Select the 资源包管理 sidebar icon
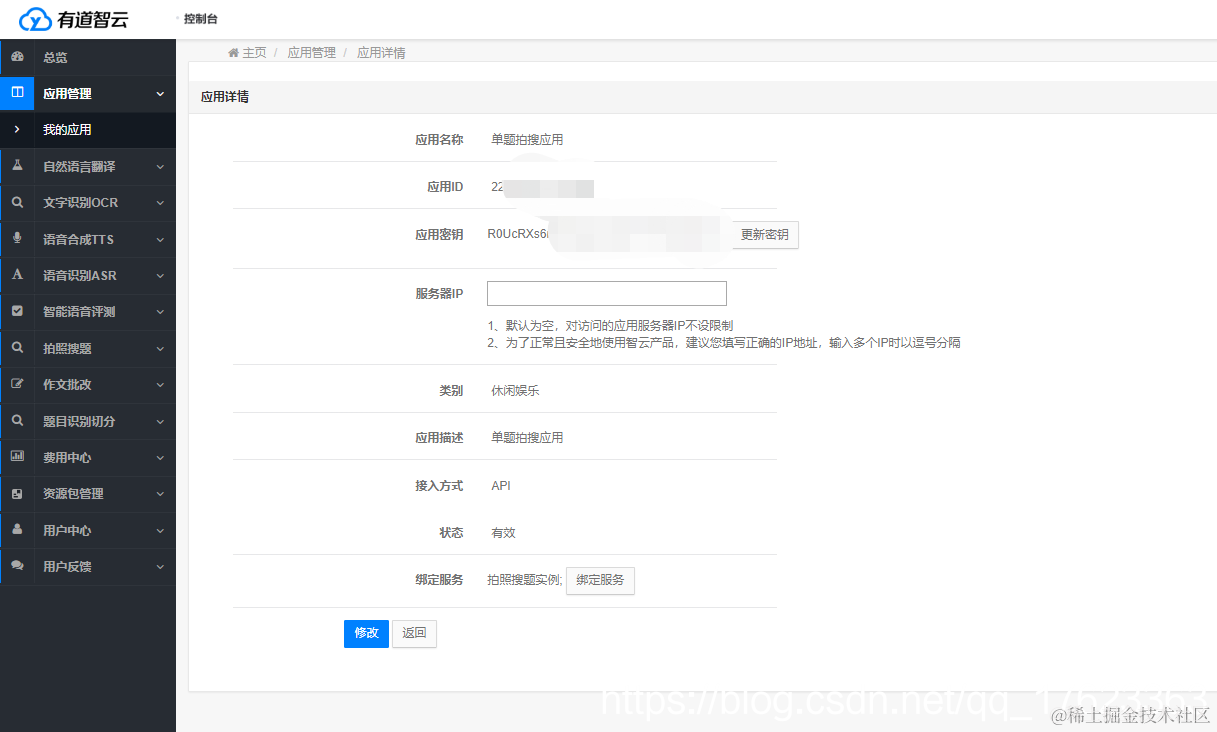Screen dimensions: 1217x732 point(16,494)
